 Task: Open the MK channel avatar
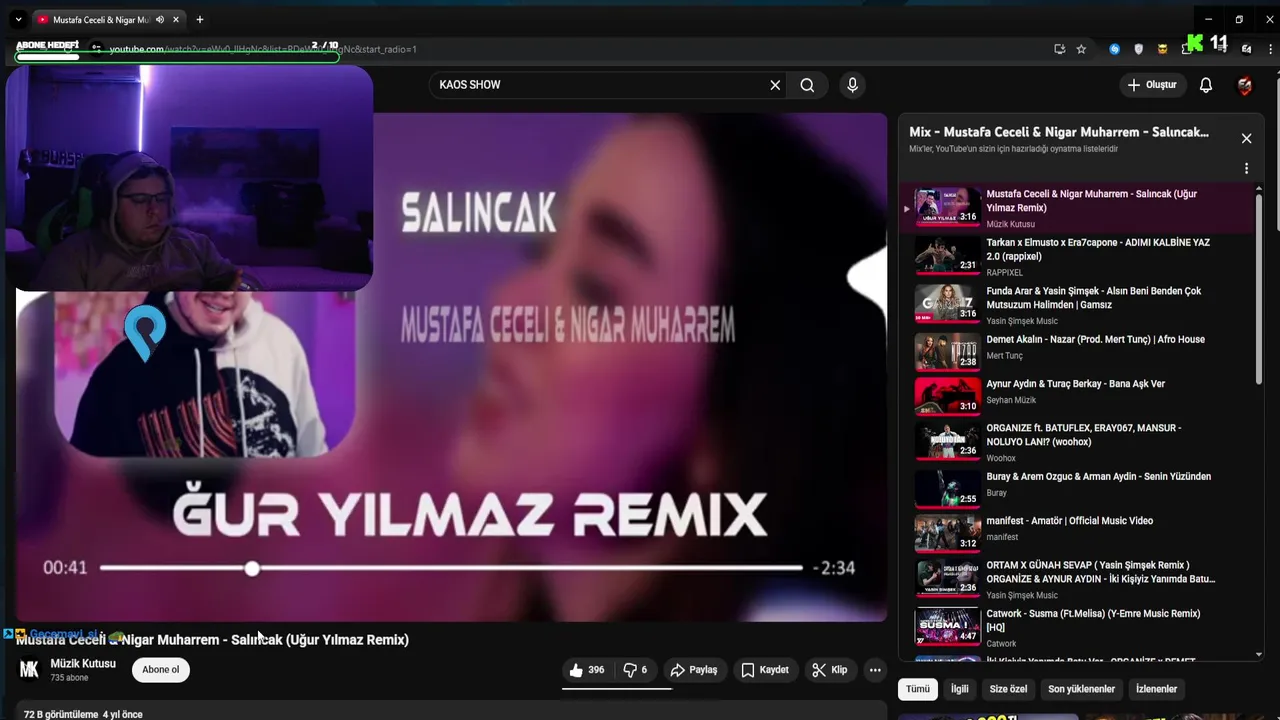coord(29,670)
